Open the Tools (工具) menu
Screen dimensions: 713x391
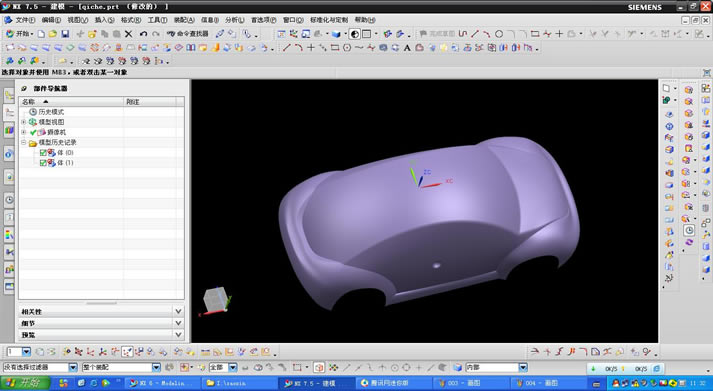pos(157,20)
